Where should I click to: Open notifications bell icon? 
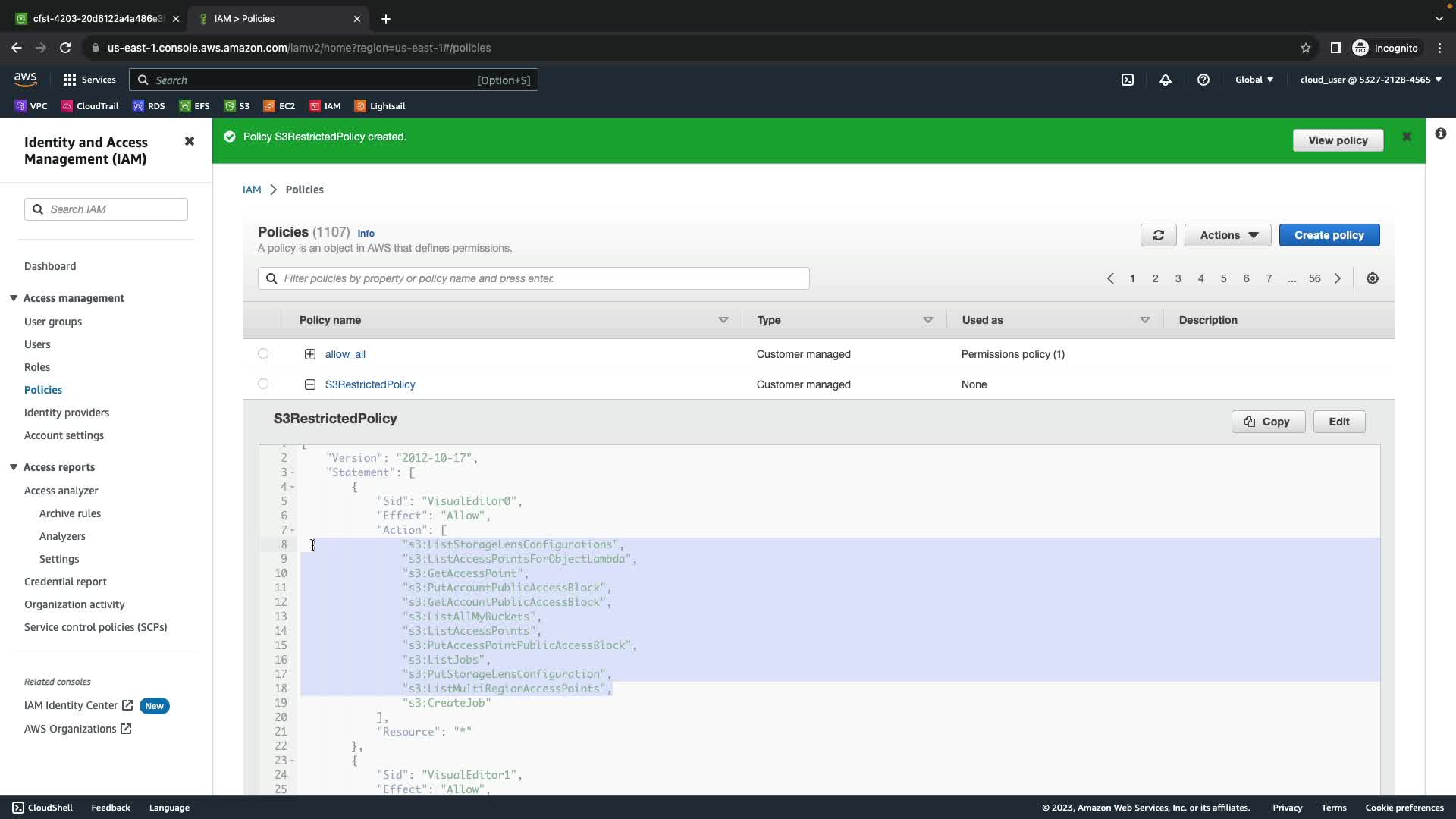pyautogui.click(x=1166, y=80)
